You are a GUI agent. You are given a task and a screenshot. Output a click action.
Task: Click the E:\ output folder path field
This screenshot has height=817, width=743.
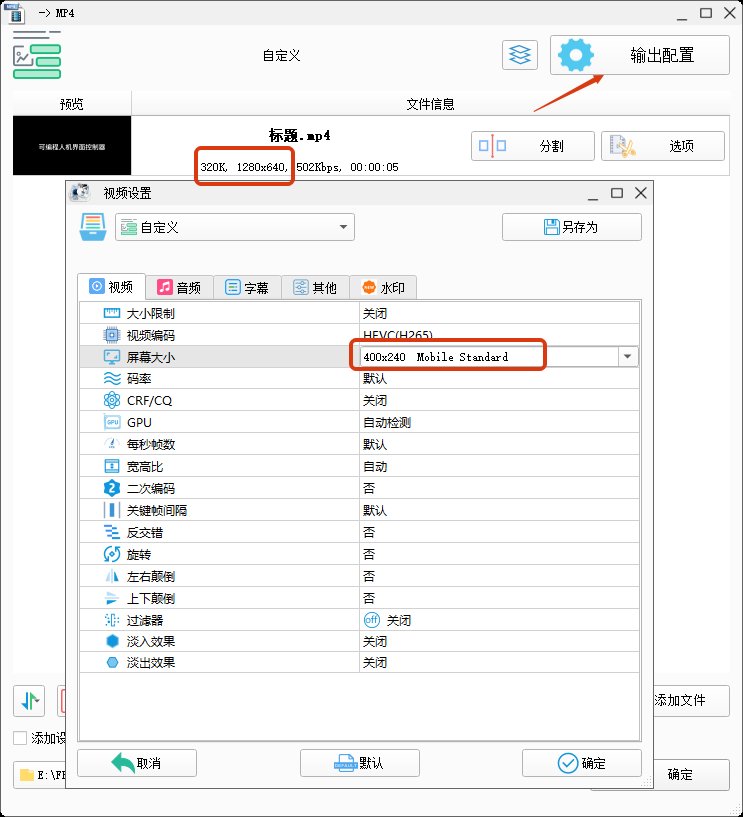pos(40,774)
